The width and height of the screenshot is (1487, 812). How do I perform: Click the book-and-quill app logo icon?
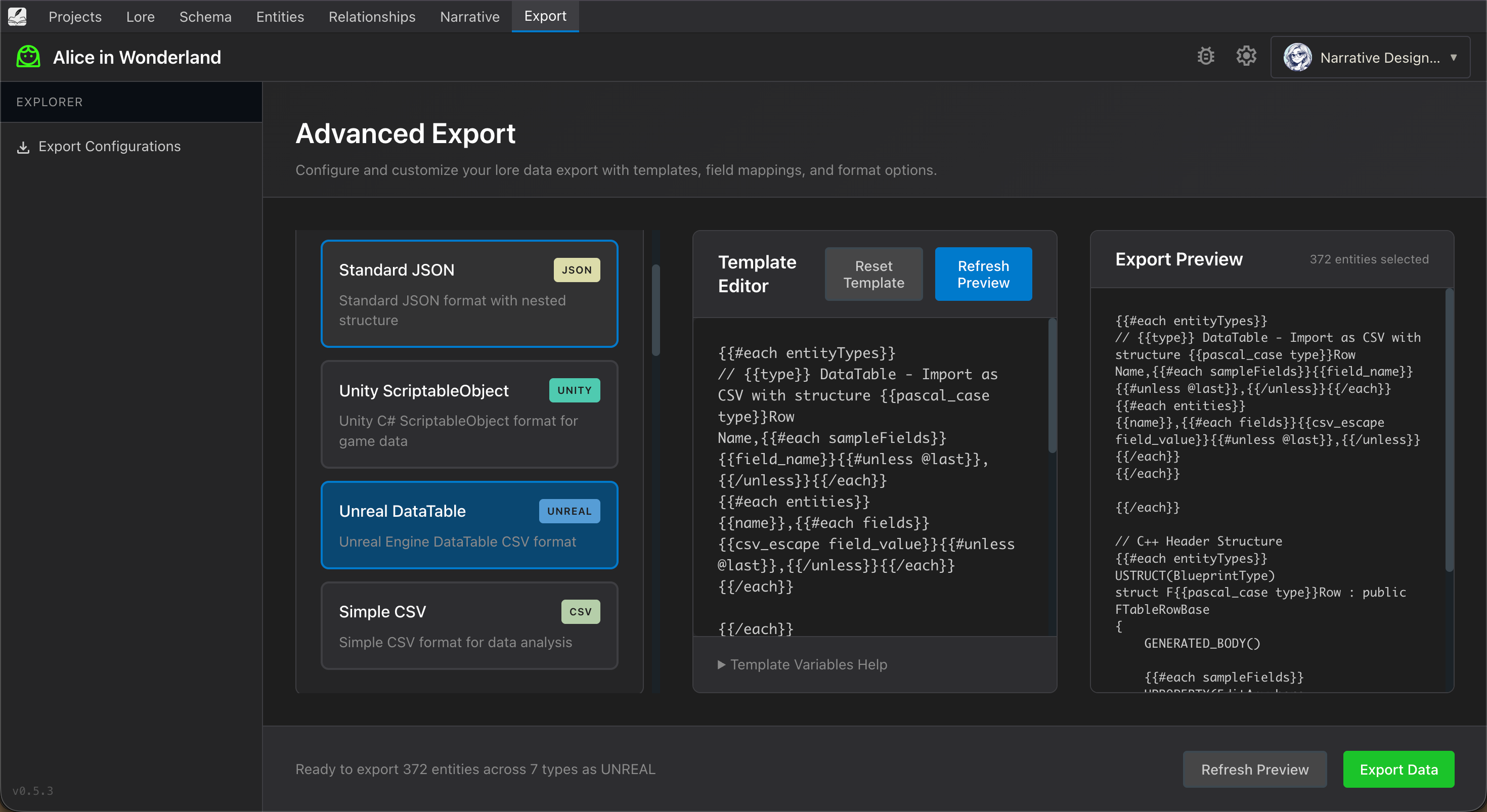click(17, 16)
